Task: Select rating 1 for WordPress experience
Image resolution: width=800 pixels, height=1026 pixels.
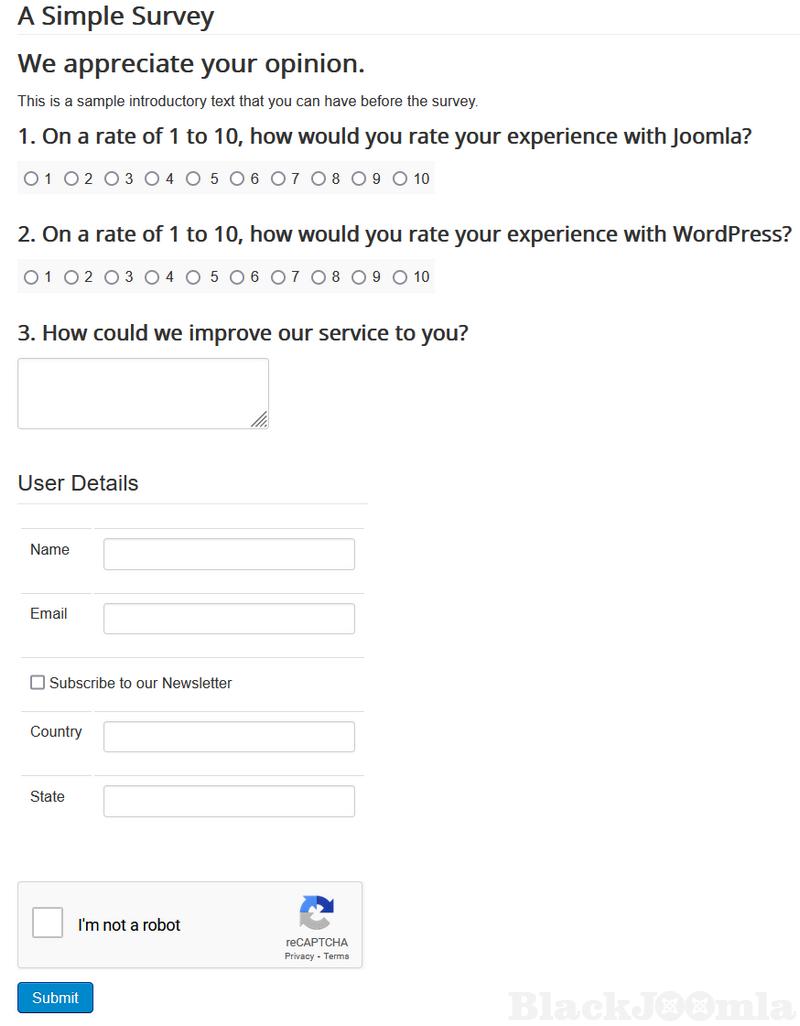Action: 31,277
